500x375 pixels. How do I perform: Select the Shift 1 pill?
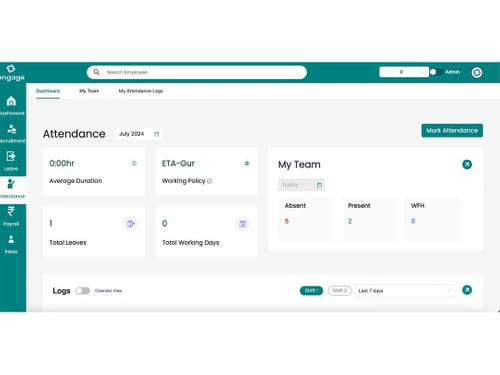[x=311, y=291]
